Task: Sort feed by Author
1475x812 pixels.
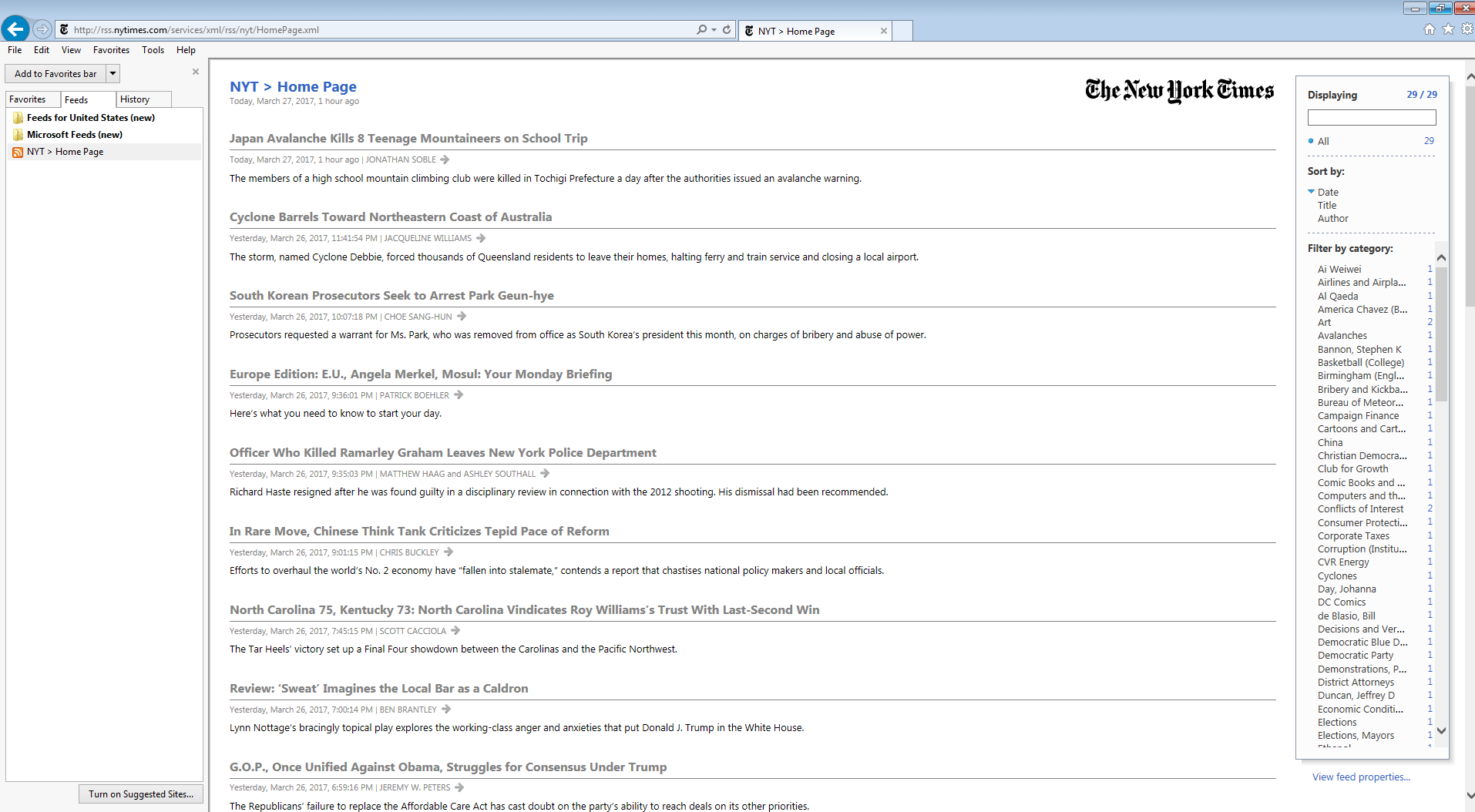Action: 1332,219
